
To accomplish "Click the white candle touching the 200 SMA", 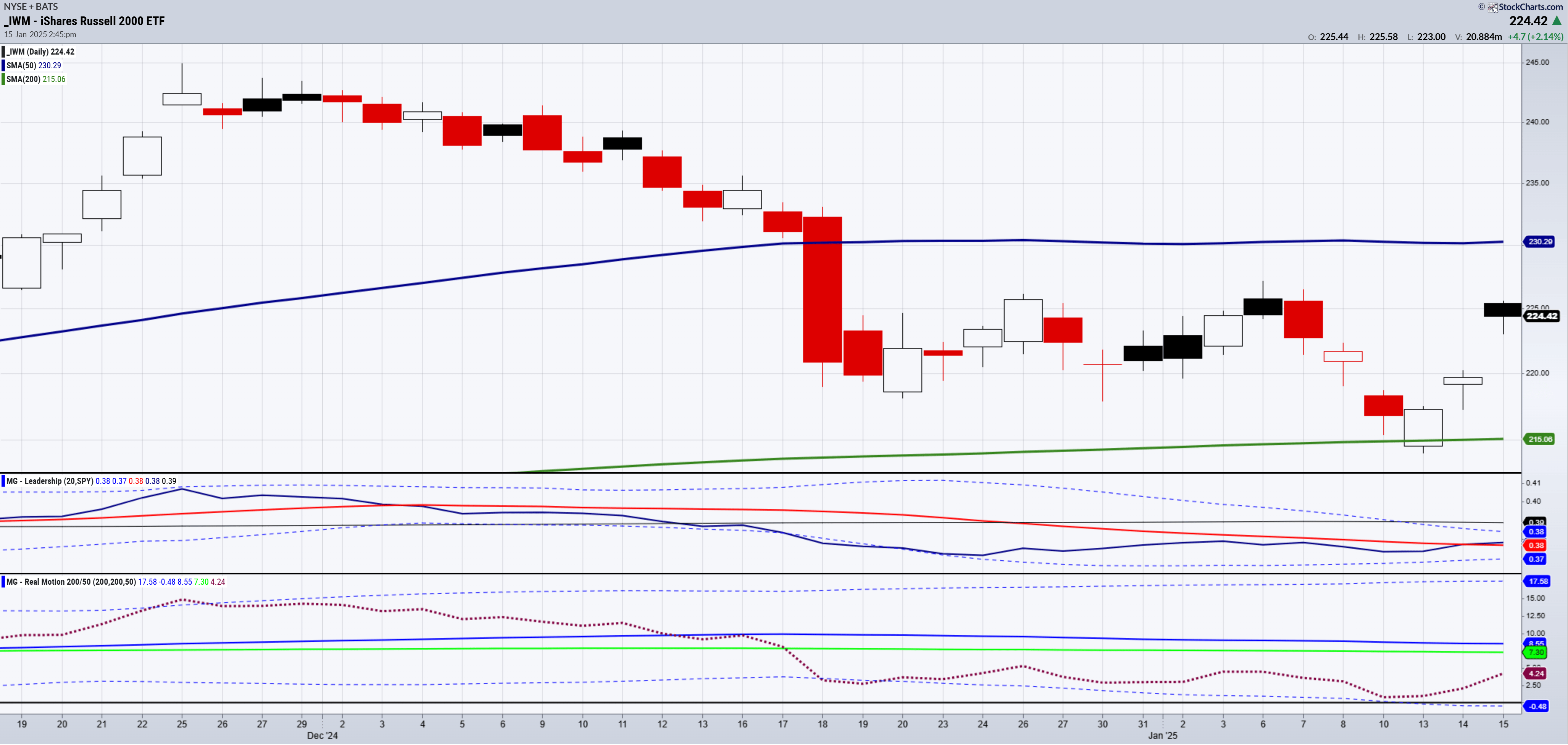I will pyautogui.click(x=1423, y=428).
